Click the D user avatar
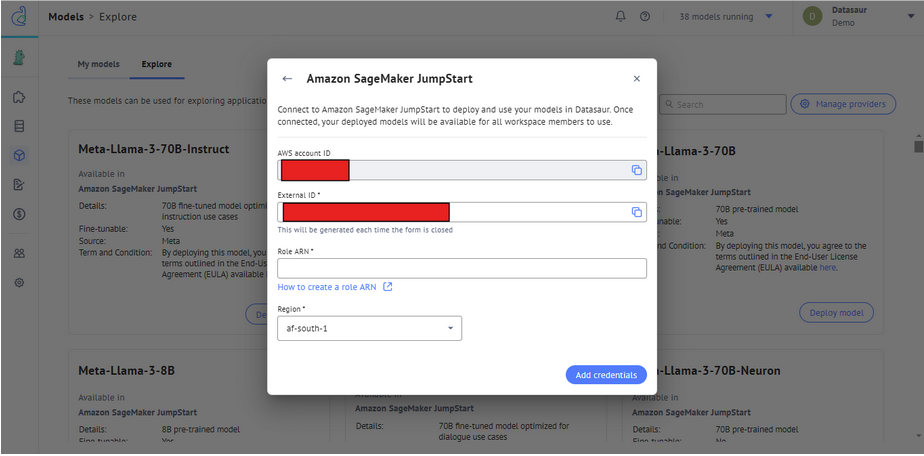 click(x=813, y=16)
